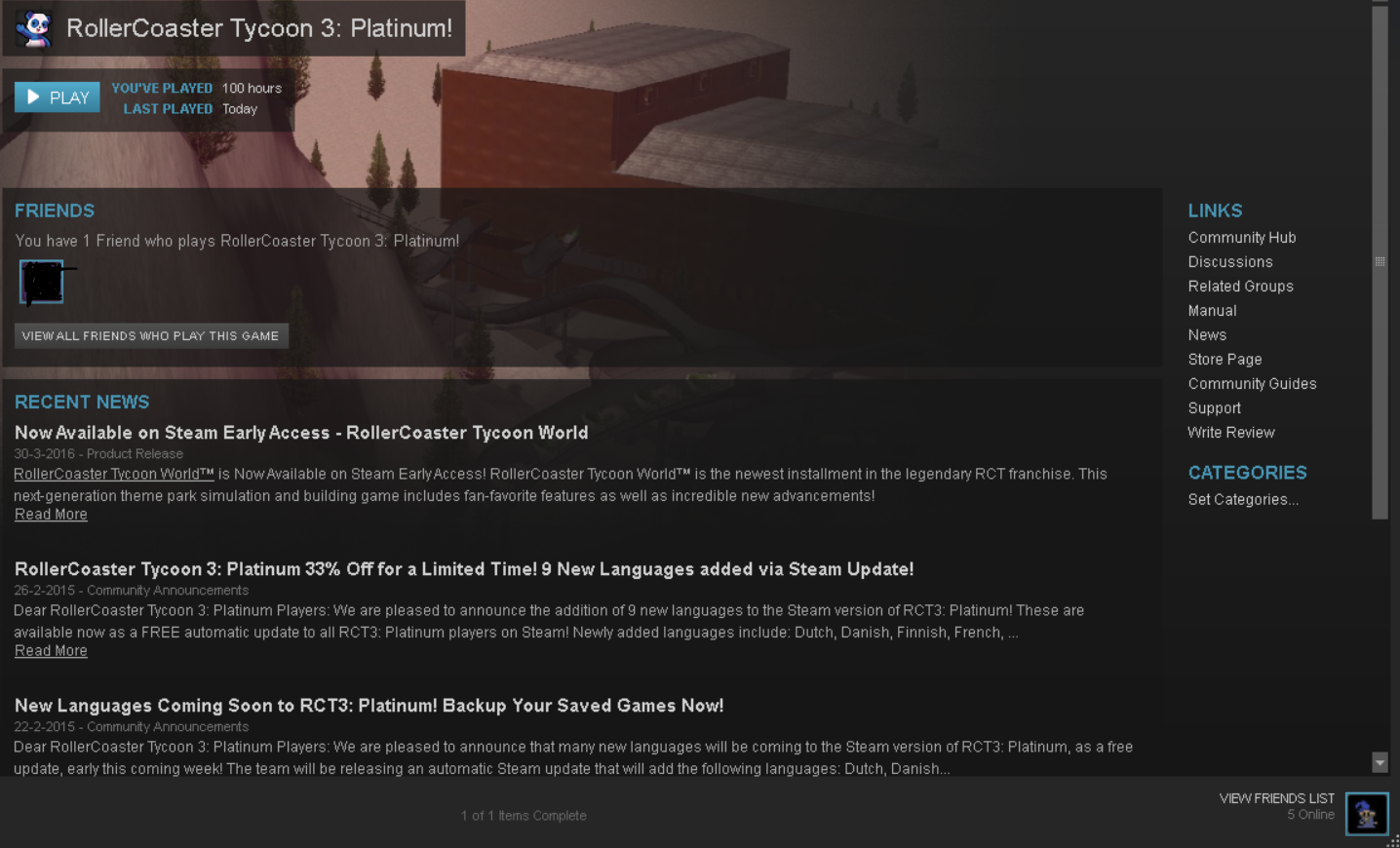Open the Store Page link
Image resolution: width=1400 pixels, height=848 pixels.
pos(1225,360)
